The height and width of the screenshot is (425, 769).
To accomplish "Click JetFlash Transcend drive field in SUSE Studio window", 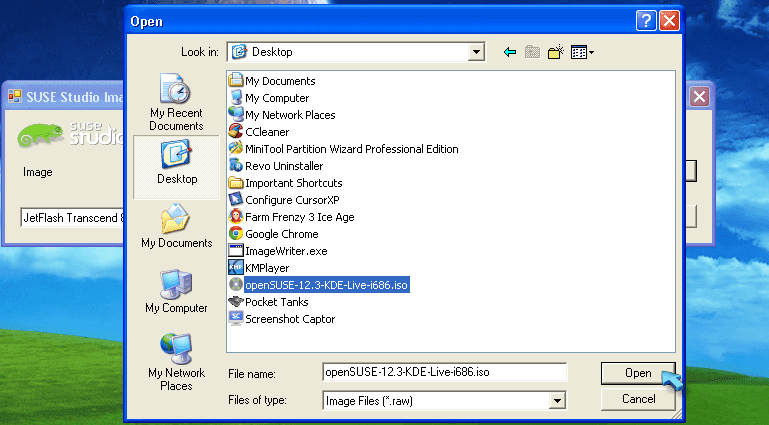I will [73, 218].
